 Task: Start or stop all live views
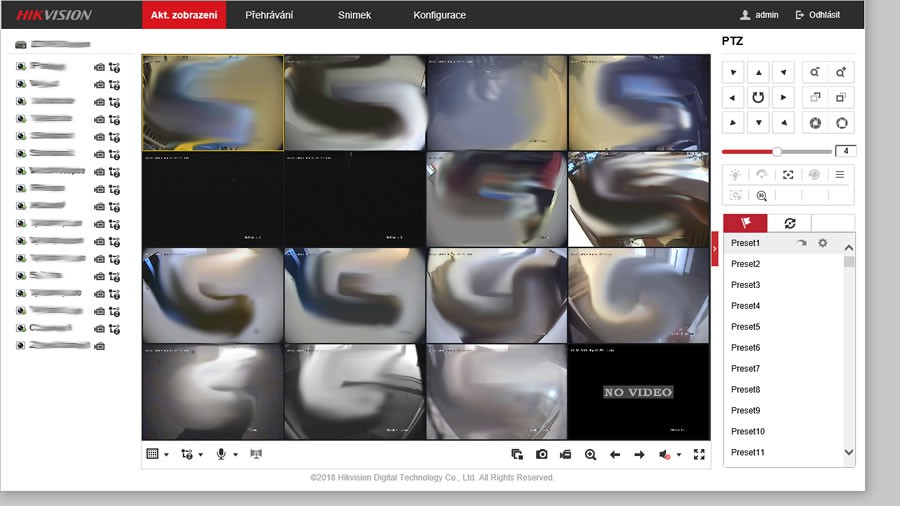coord(517,454)
